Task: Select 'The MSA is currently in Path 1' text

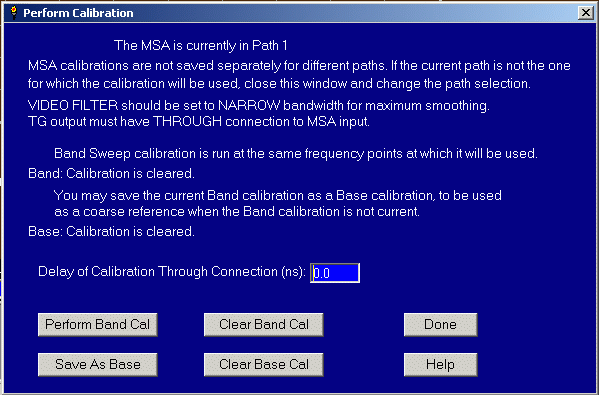Action: point(201,45)
